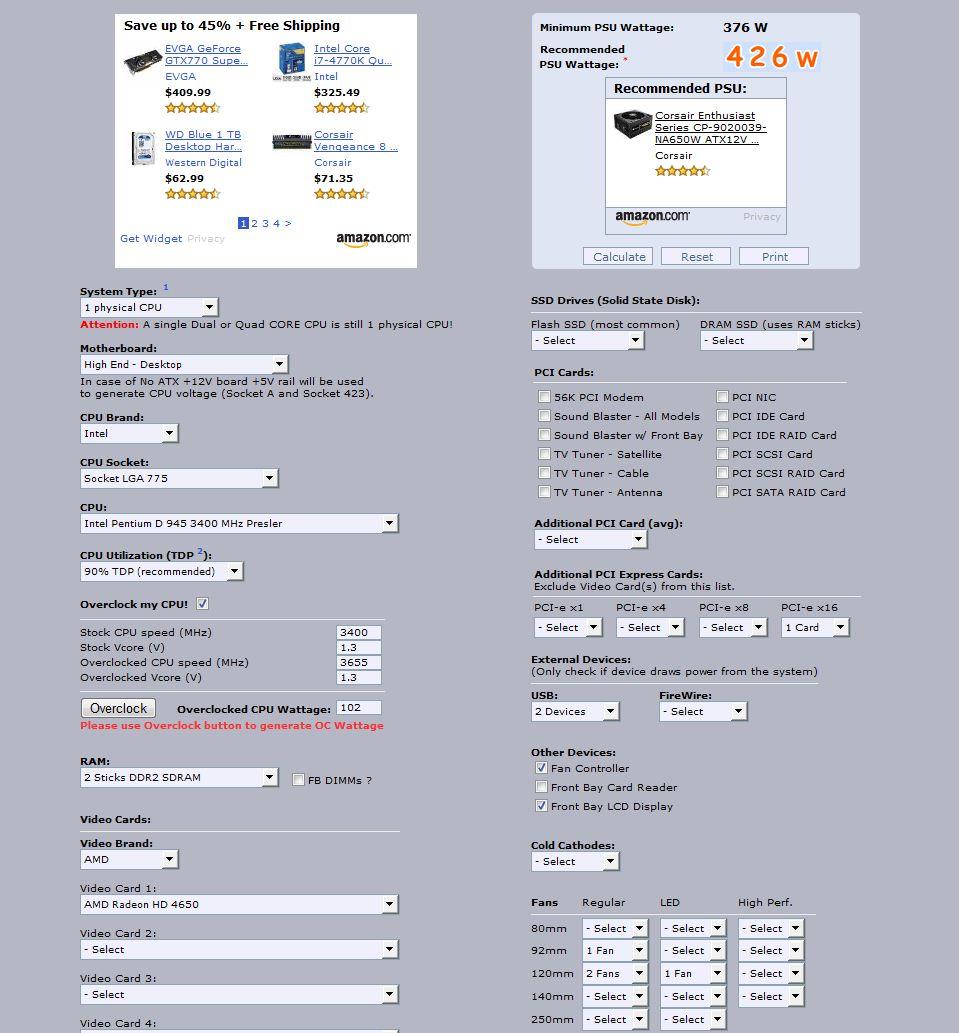Open the 80mm High Perf. fans dropdown

coord(771,928)
